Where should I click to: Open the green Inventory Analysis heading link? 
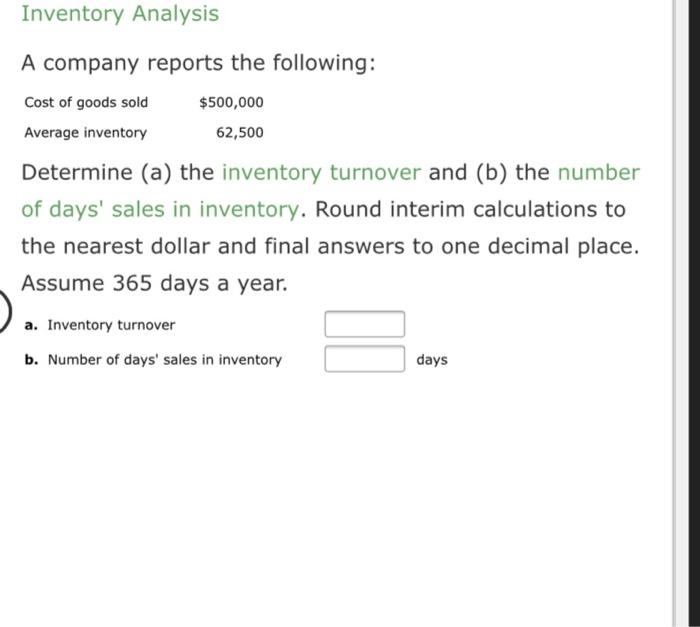120,13
